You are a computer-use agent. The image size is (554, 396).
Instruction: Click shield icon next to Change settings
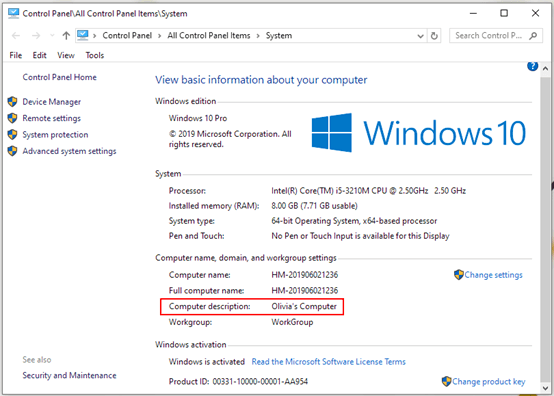[x=459, y=275]
